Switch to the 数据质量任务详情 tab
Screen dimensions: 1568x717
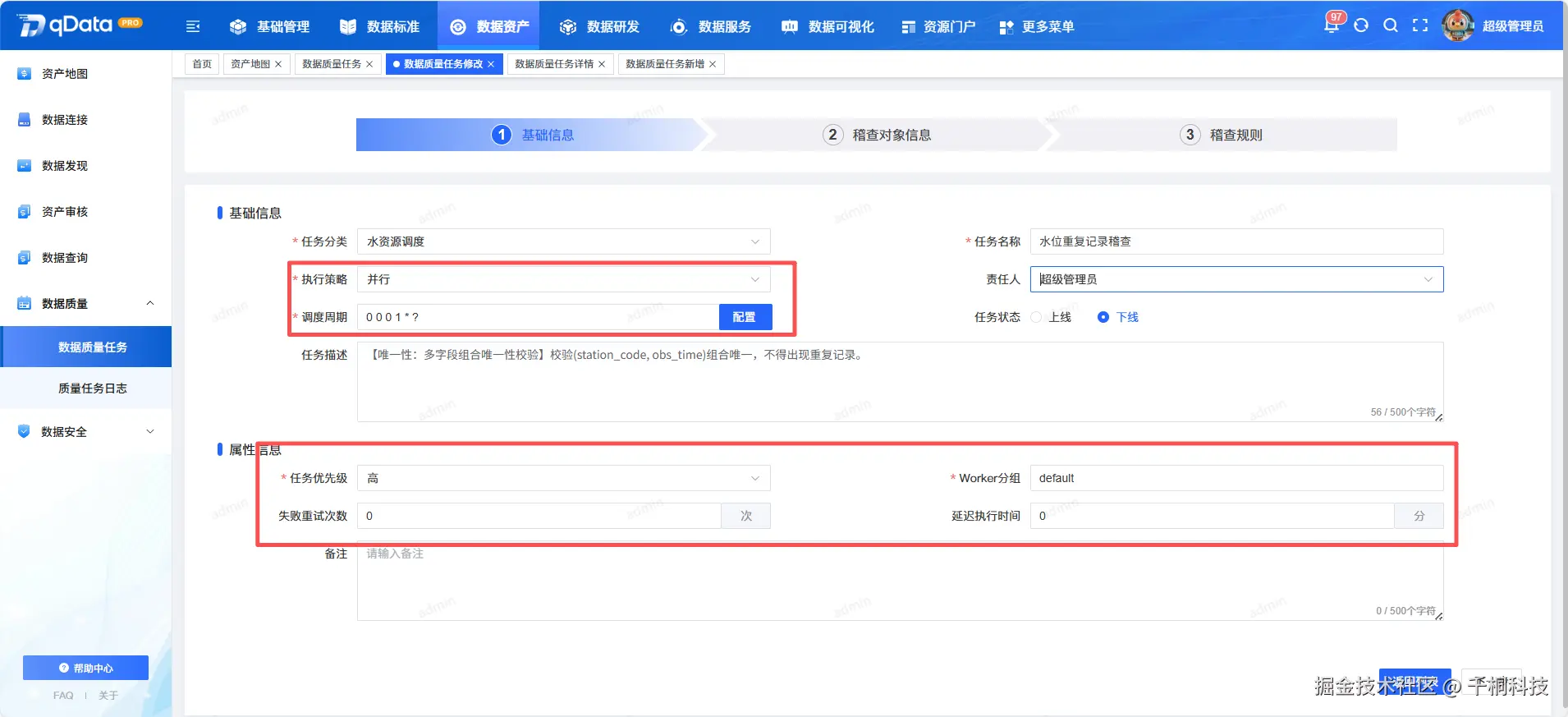pyautogui.click(x=554, y=64)
